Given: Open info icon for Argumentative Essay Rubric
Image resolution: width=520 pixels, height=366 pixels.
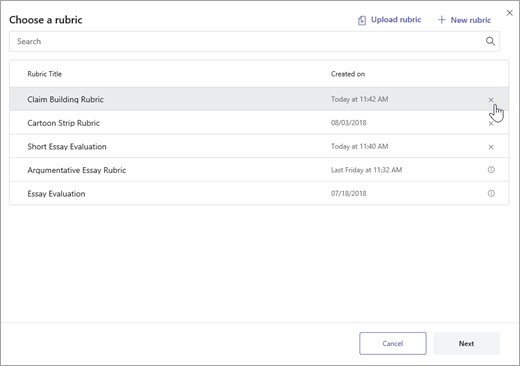Looking at the screenshot, I should click(x=491, y=170).
